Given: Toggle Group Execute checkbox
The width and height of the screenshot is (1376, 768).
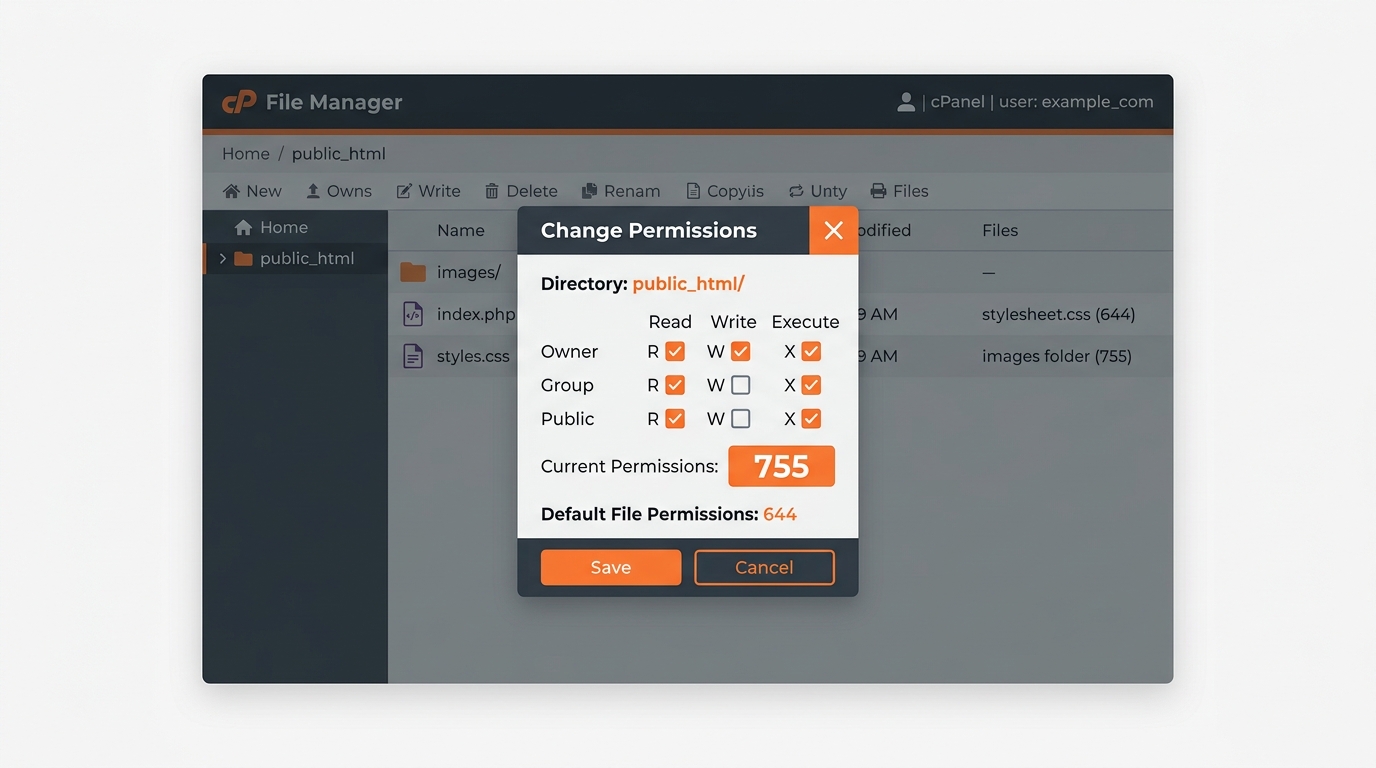Looking at the screenshot, I should click(811, 385).
